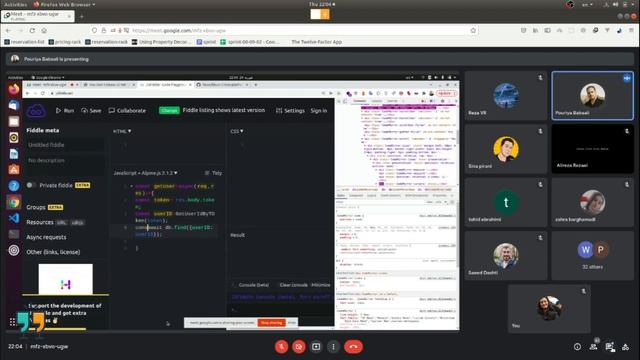Click Ubuntu Software icon in shared dock

(14, 169)
